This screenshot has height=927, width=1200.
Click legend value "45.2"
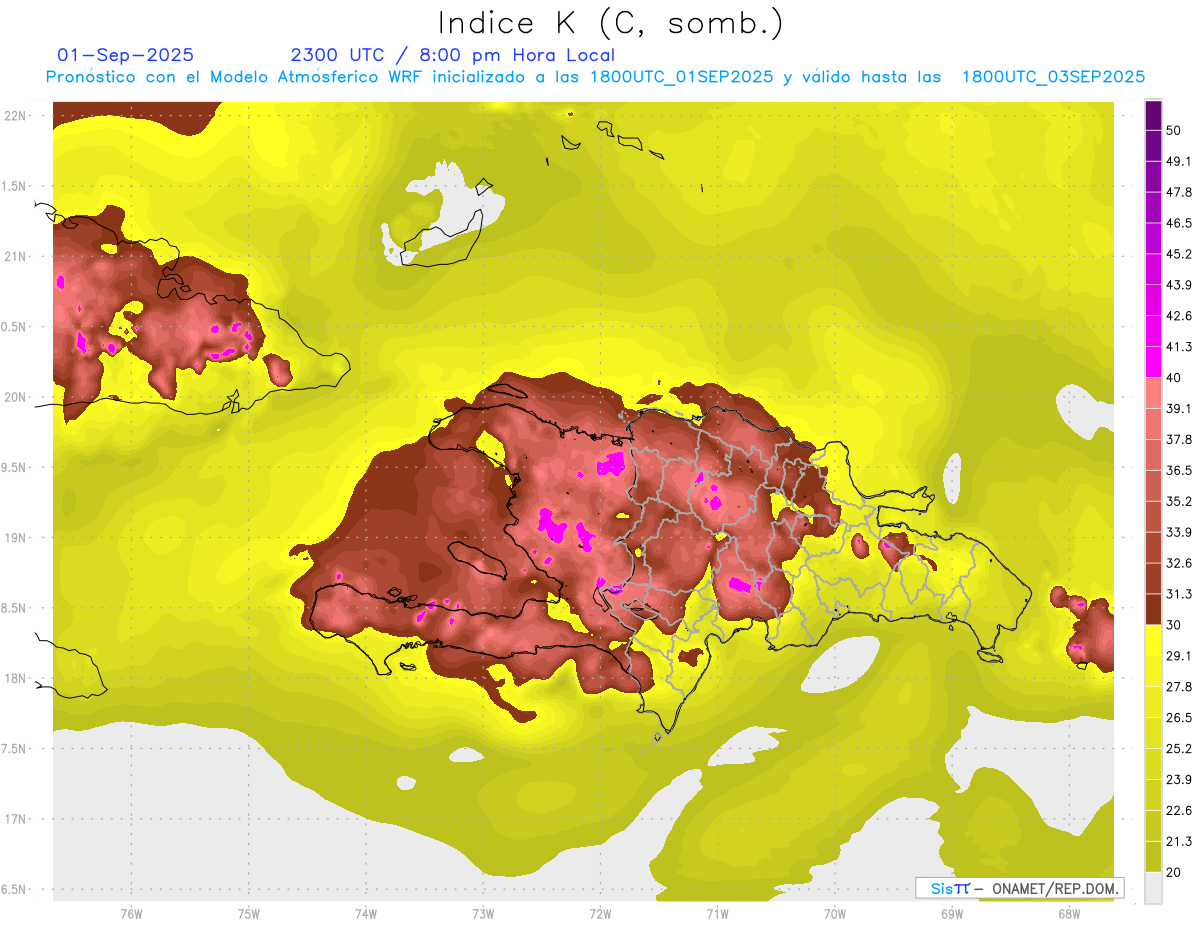point(1179,254)
